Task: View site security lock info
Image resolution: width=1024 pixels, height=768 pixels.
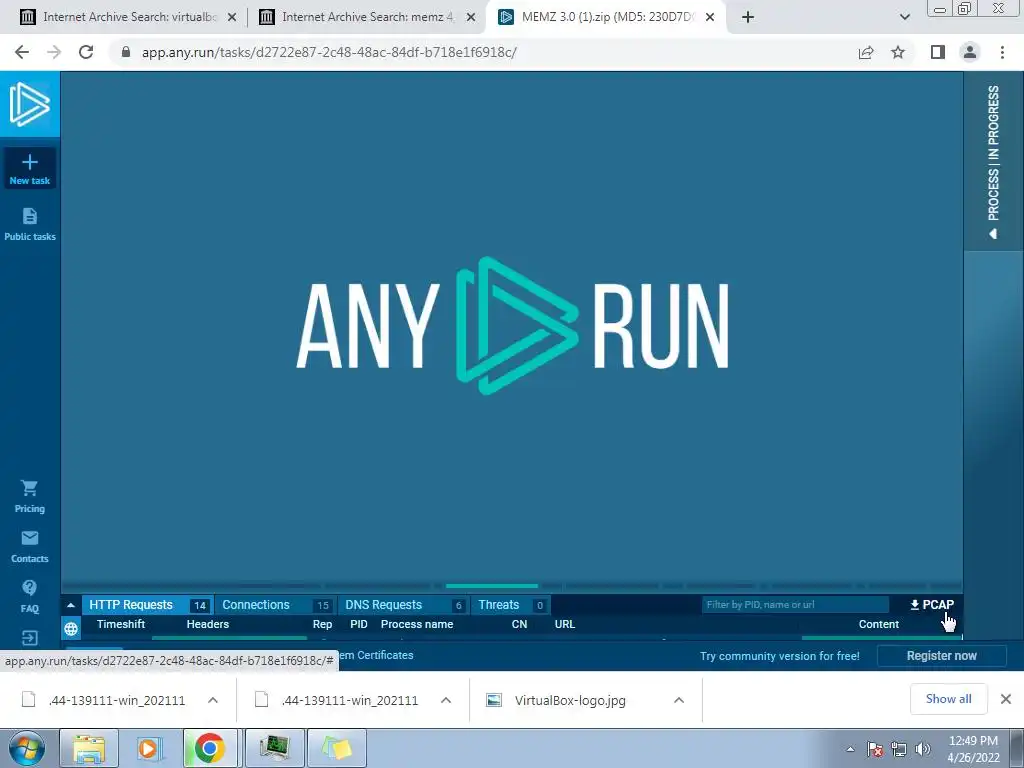Action: point(126,52)
